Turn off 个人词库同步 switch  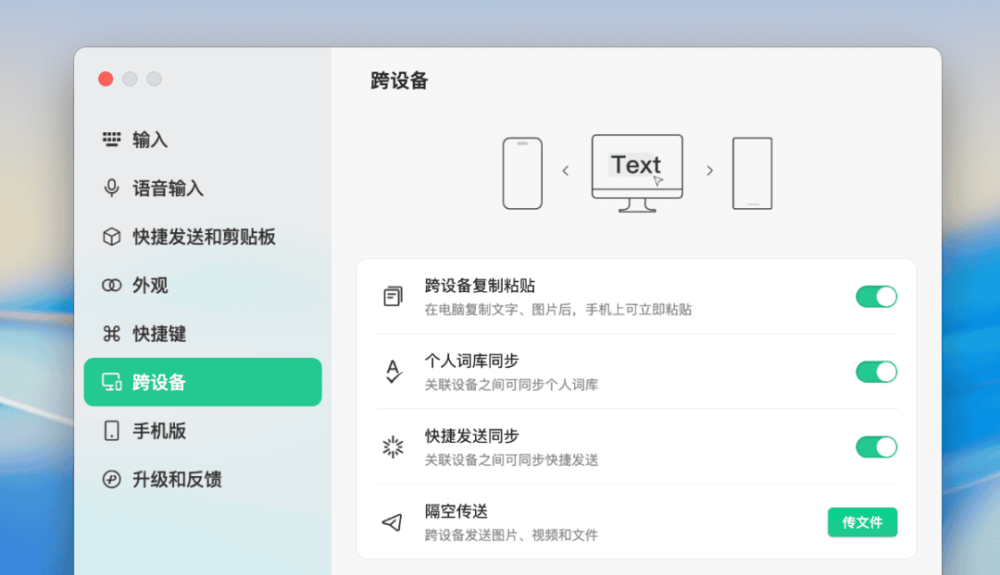click(x=876, y=372)
